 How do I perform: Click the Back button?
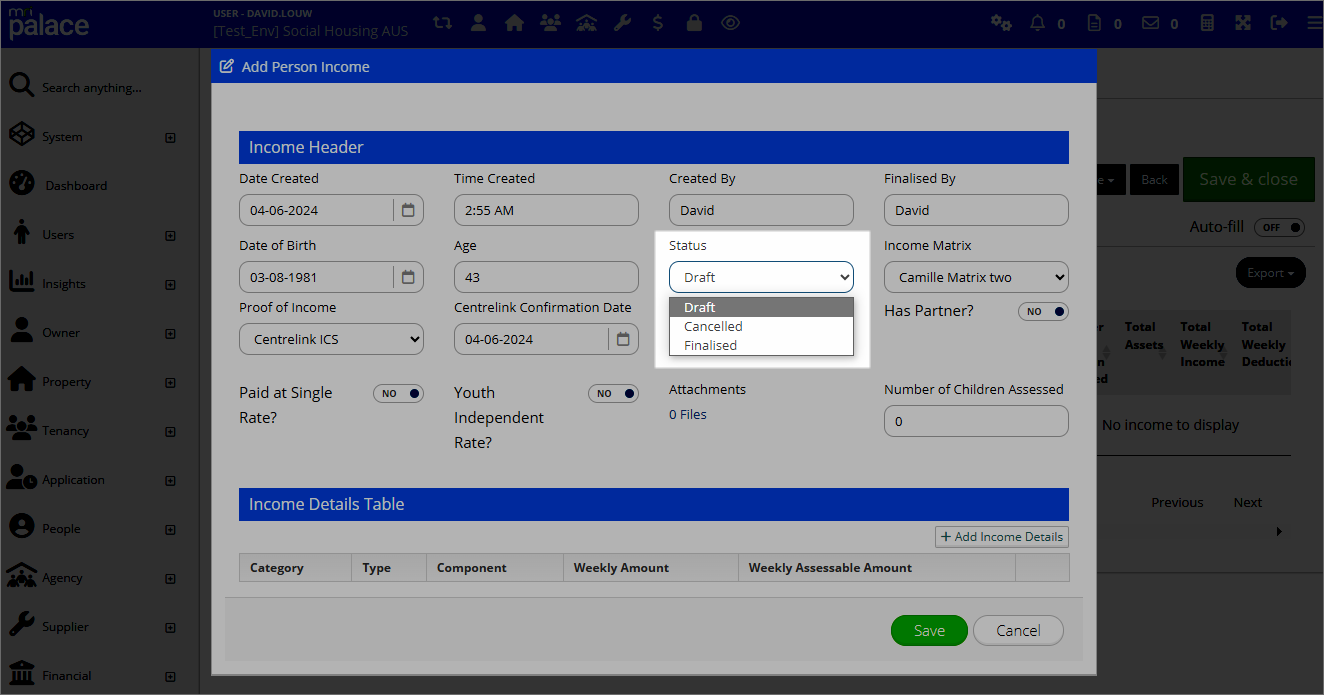click(x=1154, y=180)
